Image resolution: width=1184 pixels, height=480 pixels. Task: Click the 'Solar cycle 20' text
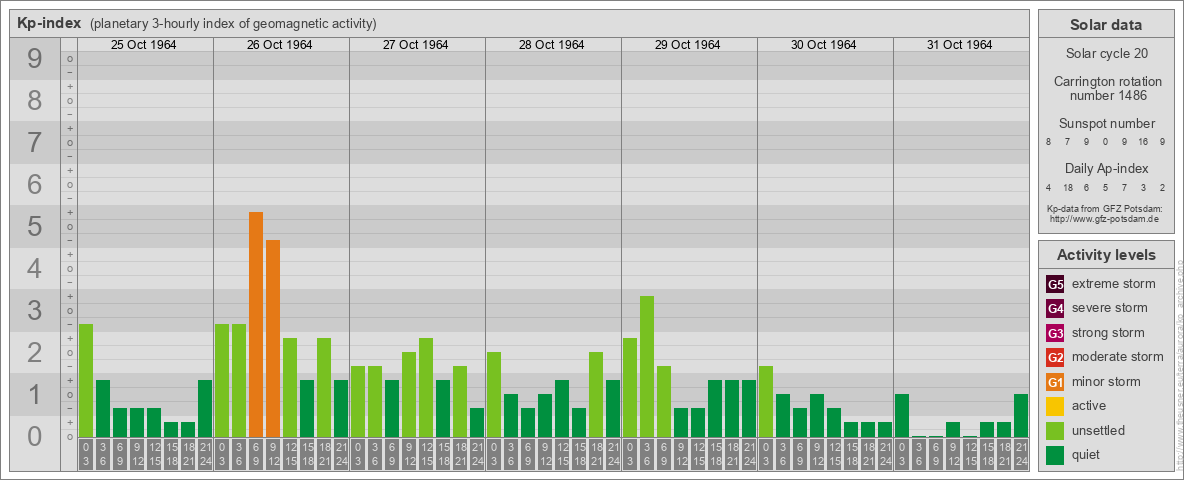(x=1106, y=54)
